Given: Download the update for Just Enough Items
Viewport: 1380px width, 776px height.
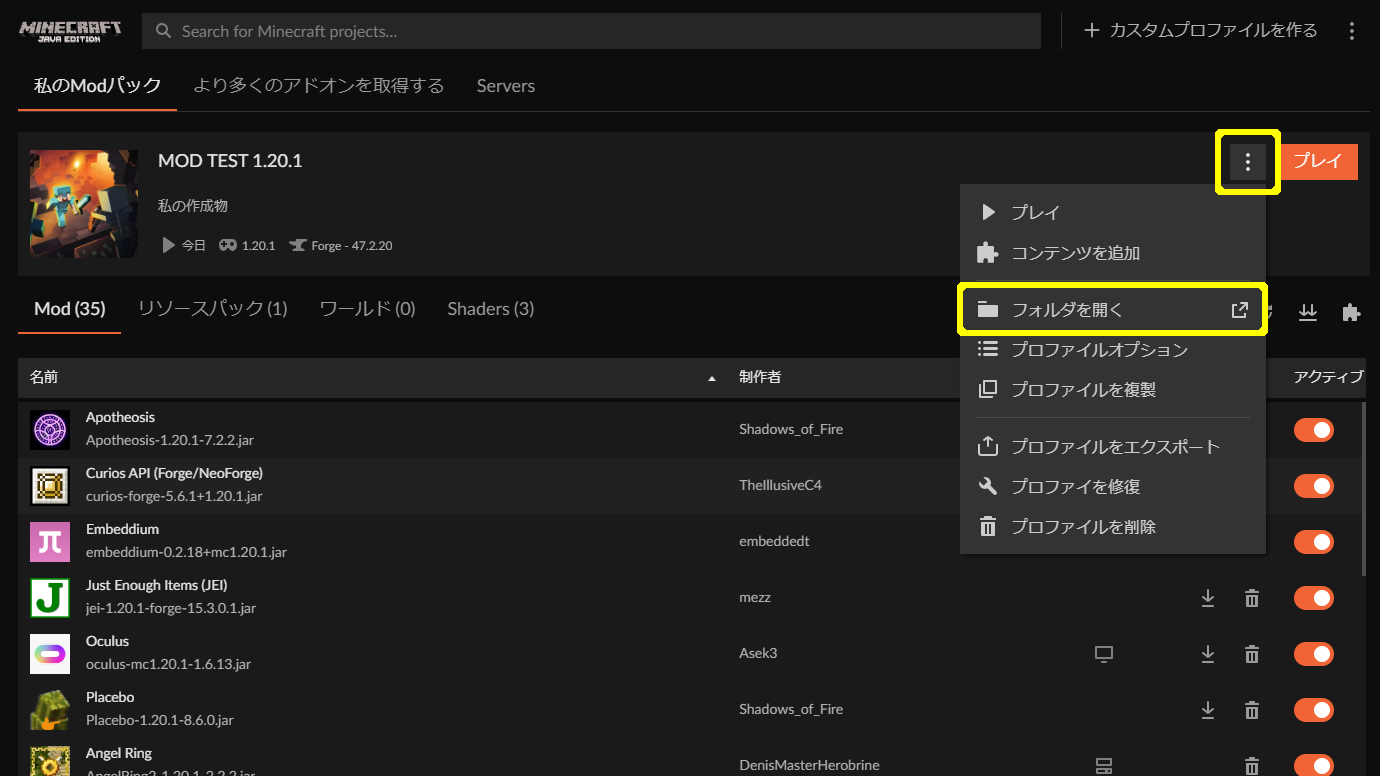Looking at the screenshot, I should click(x=1208, y=598).
